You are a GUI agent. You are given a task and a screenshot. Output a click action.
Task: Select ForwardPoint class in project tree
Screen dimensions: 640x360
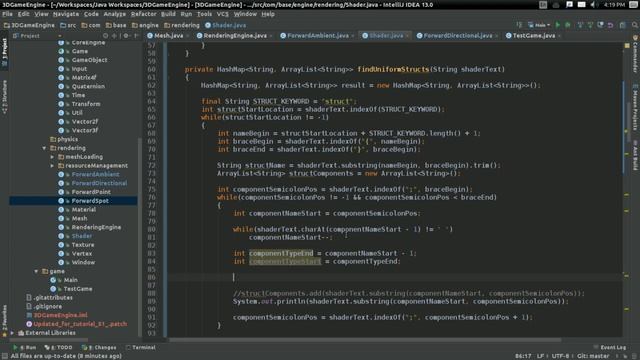(x=91, y=192)
